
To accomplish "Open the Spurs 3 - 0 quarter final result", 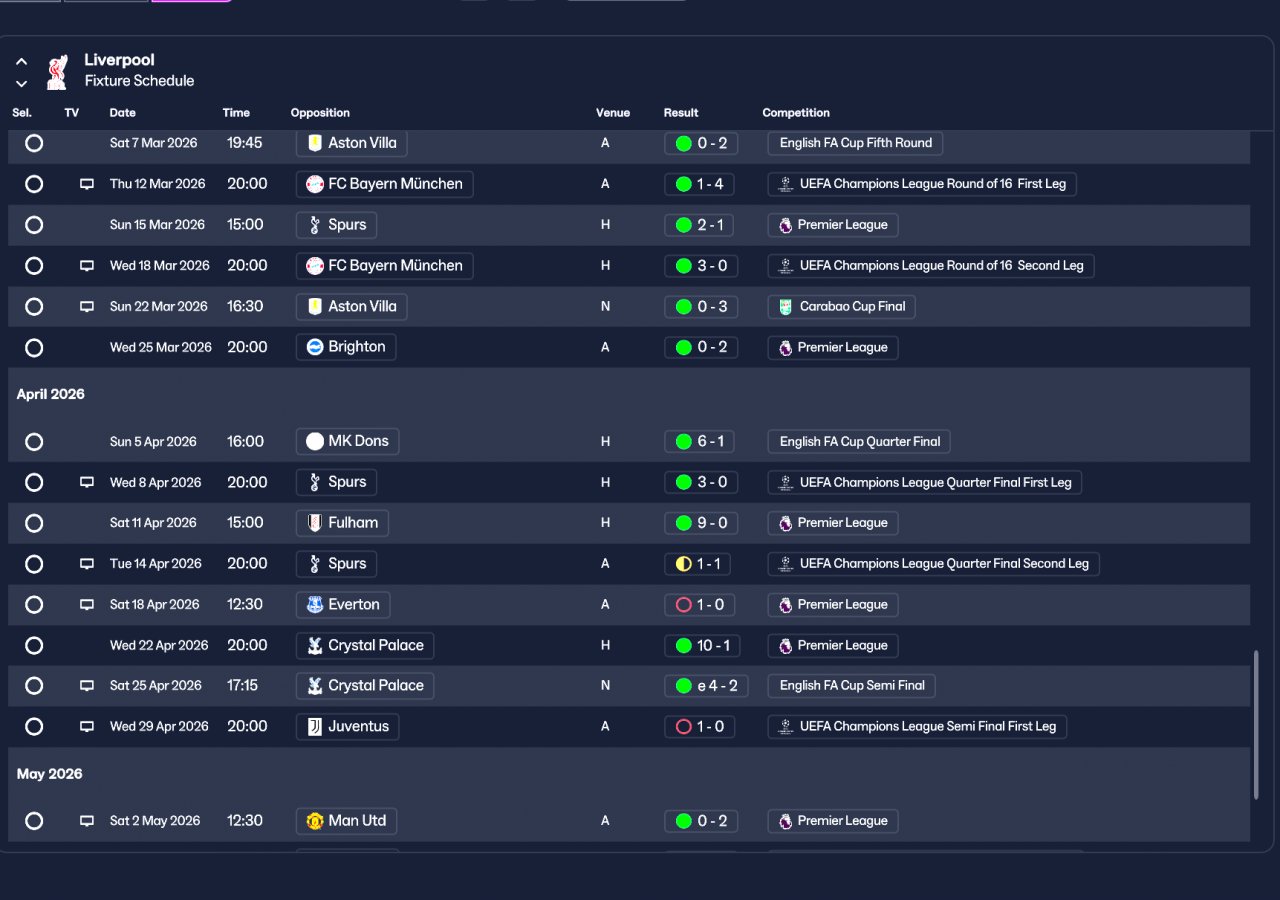I will (701, 483).
